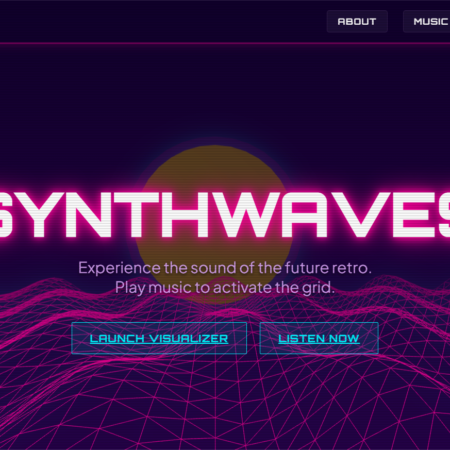Click the LAUNCH VISUALIZER button
This screenshot has height=450, width=450.
coord(159,338)
